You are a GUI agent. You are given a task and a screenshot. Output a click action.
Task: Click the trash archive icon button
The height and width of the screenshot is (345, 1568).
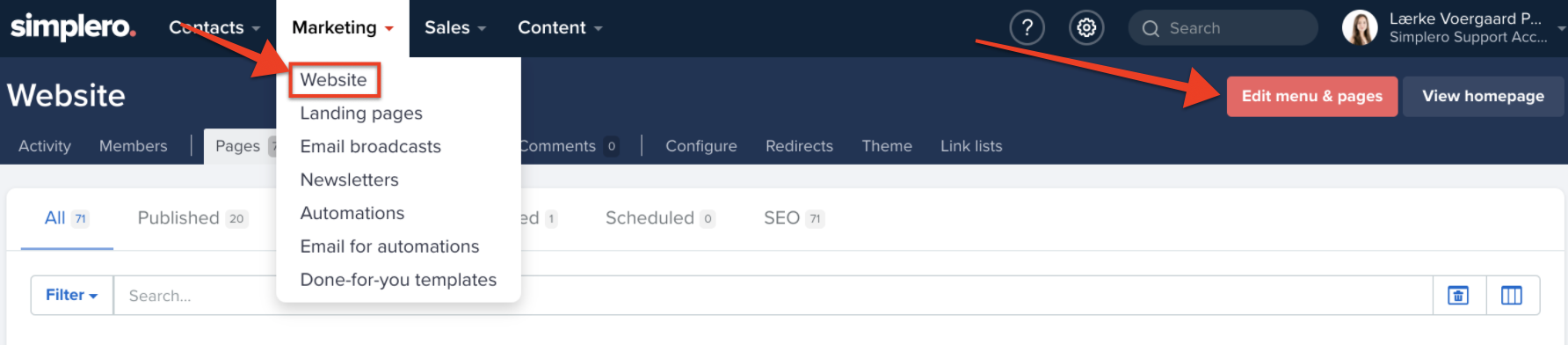[1458, 296]
